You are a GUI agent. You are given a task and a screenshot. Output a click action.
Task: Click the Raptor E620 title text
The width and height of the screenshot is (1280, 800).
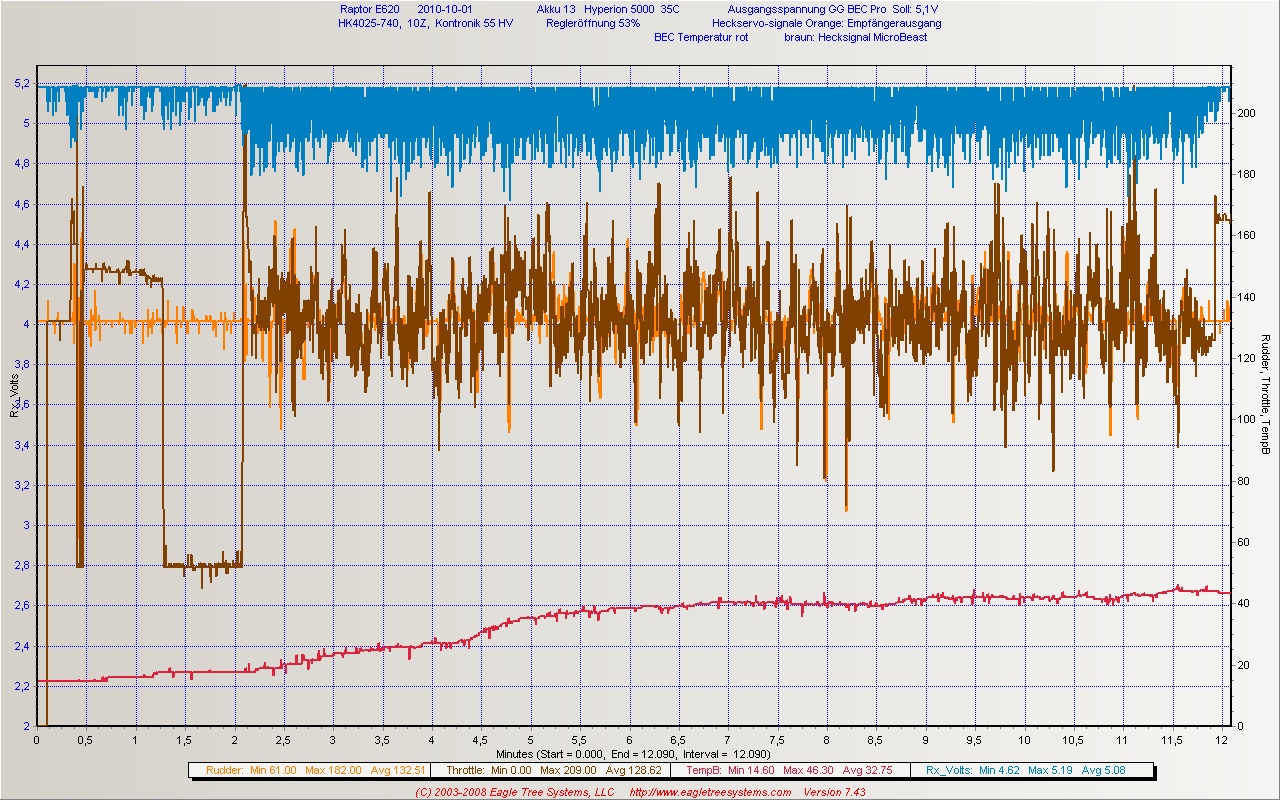click(x=369, y=9)
